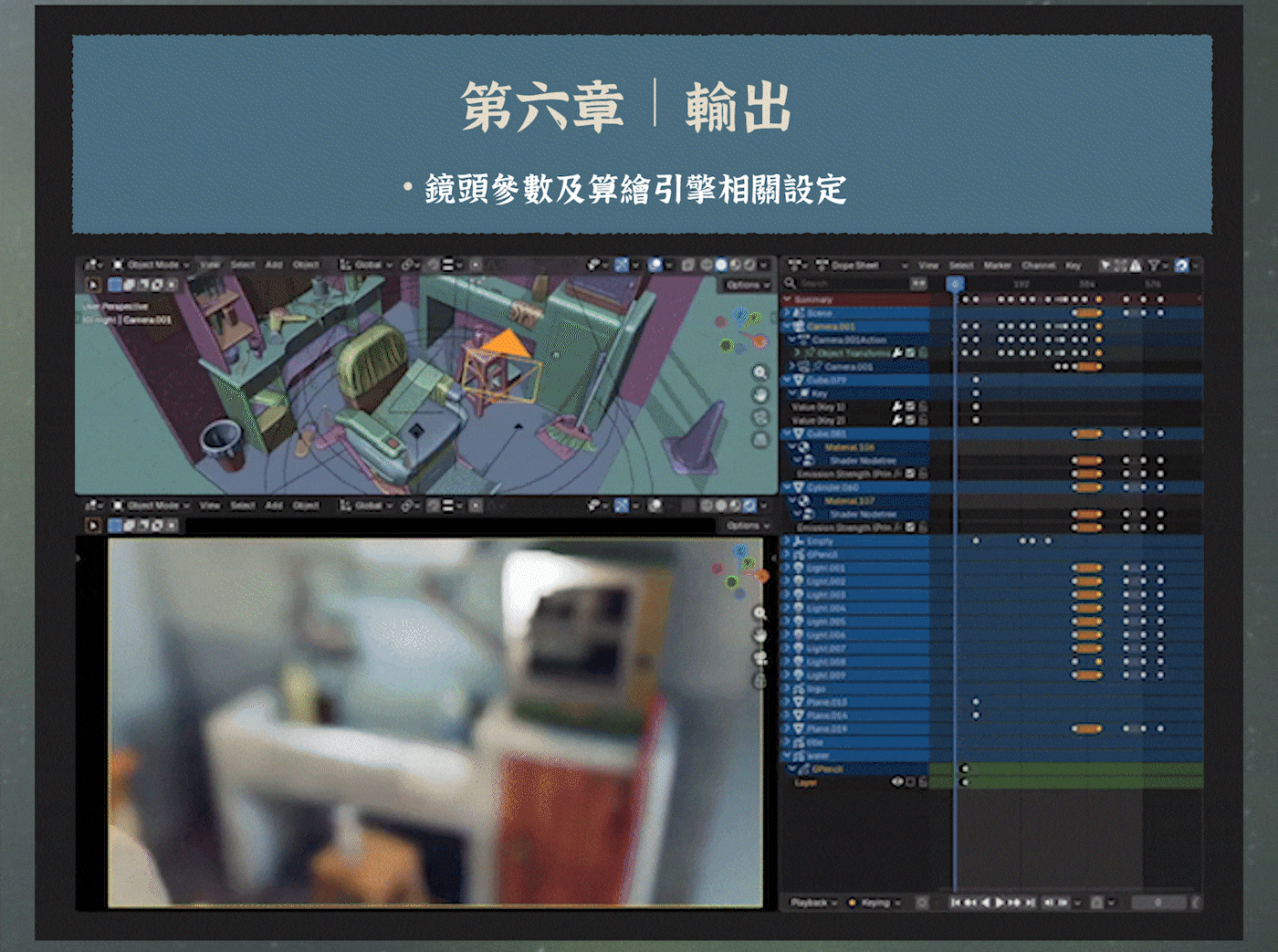Open the Add menu in the top viewport

[x=274, y=265]
